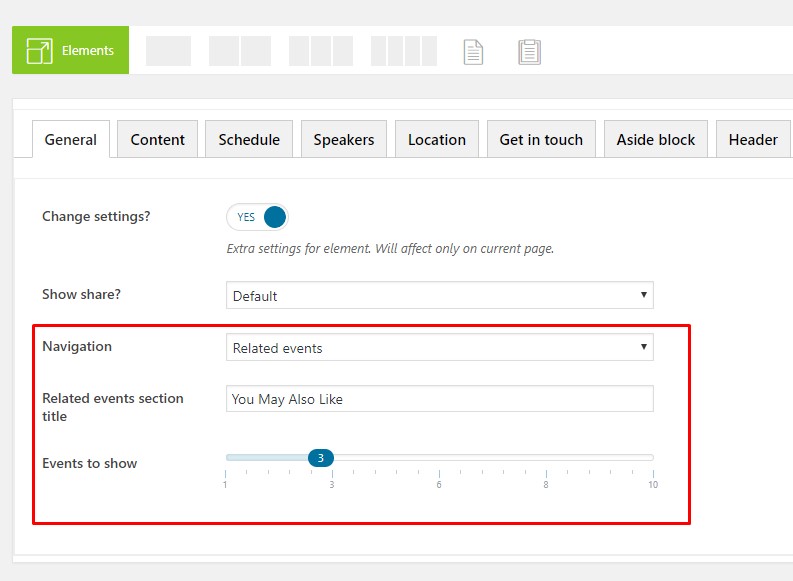Insert a two-column row layout
This screenshot has width=793, height=581.
tap(240, 51)
